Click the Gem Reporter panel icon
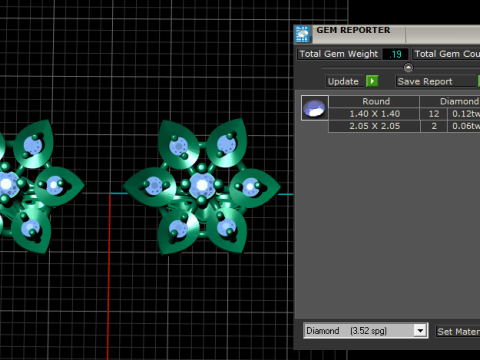This screenshot has width=480, height=360. [x=303, y=34]
